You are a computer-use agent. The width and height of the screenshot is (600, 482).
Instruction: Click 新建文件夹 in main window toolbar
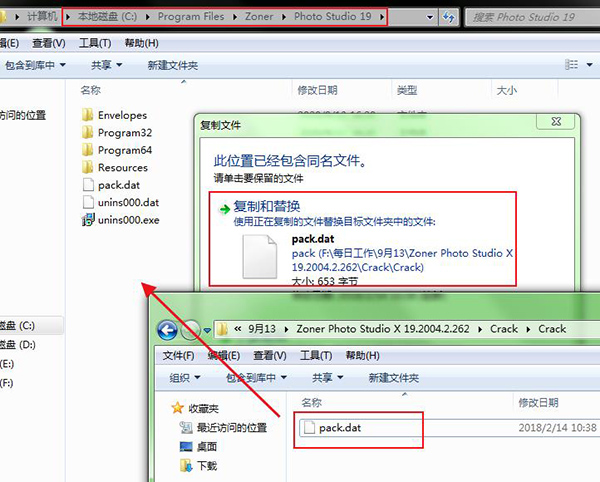(173, 65)
